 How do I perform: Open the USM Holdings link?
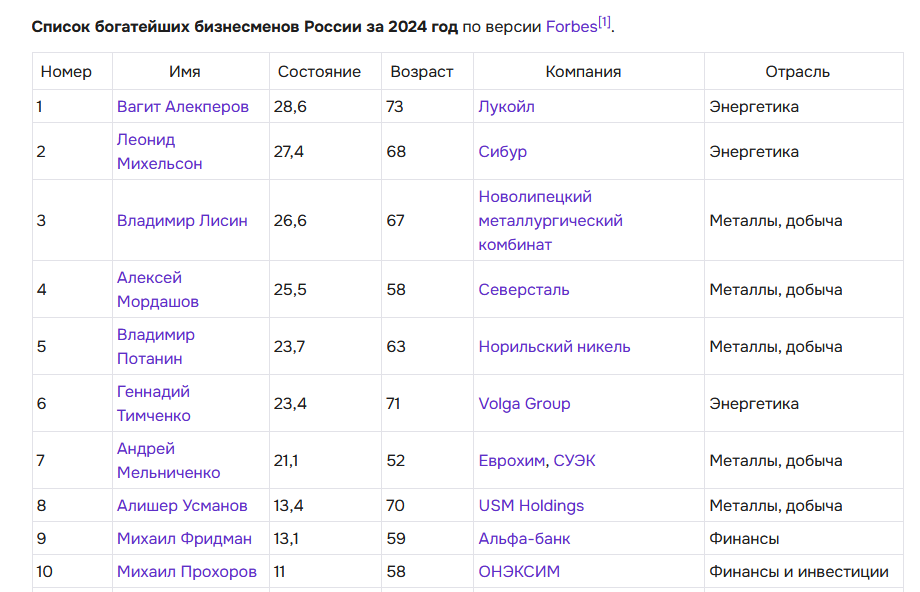pos(531,506)
